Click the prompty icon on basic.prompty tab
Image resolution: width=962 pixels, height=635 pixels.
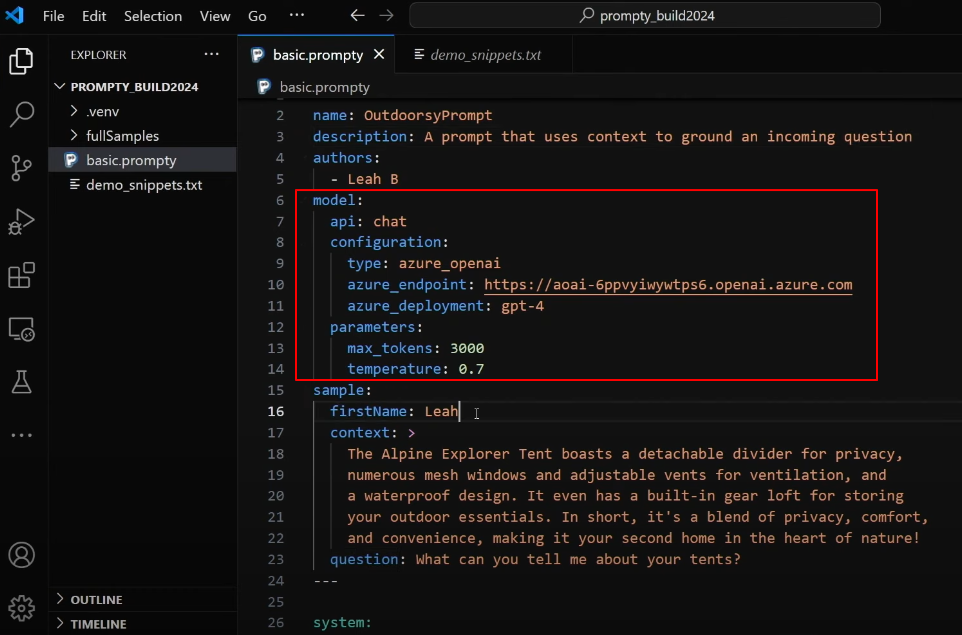pyautogui.click(x=258, y=55)
